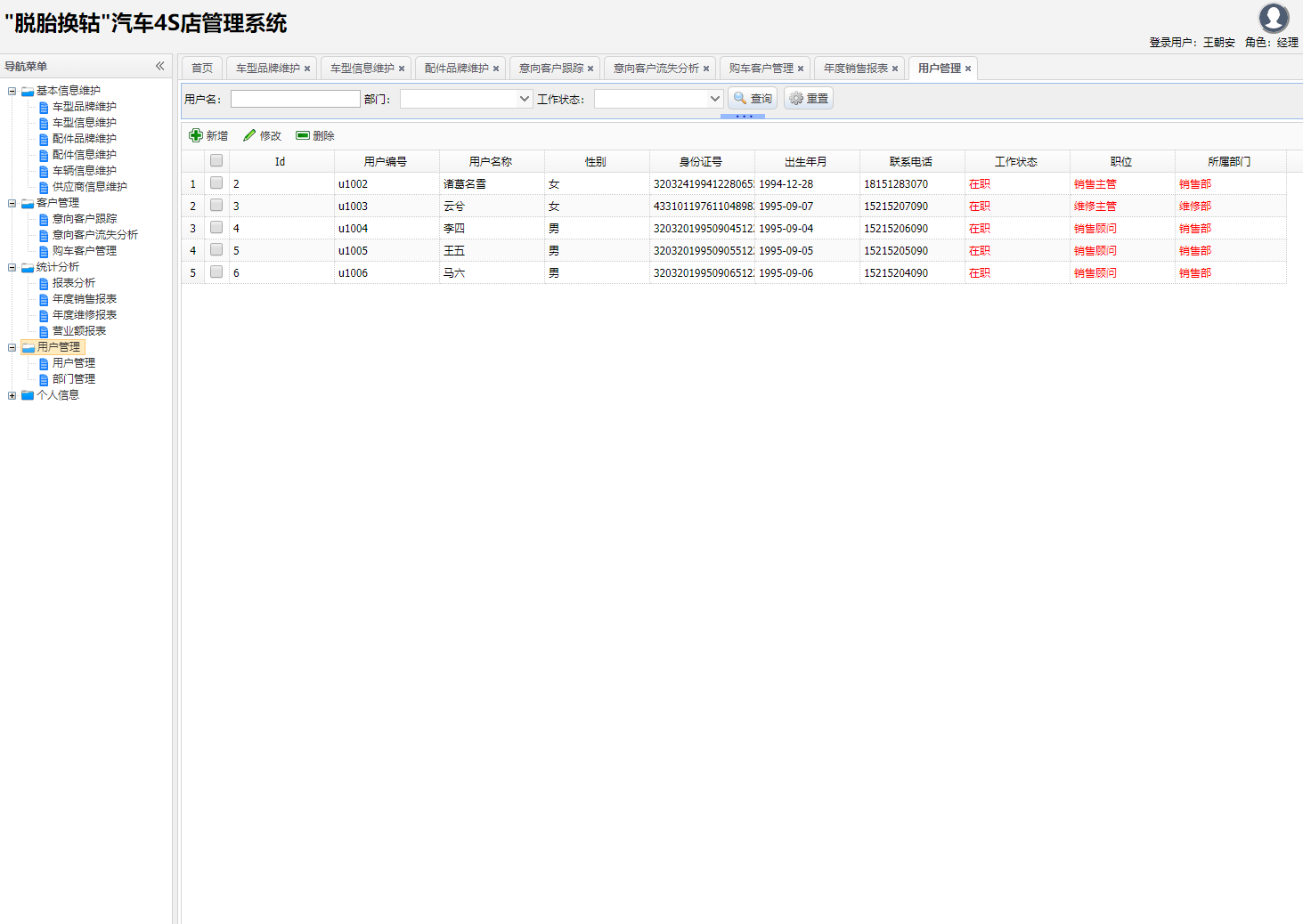This screenshot has width=1303, height=924.
Task: Switch to the 首页 tab
Action: pos(202,69)
